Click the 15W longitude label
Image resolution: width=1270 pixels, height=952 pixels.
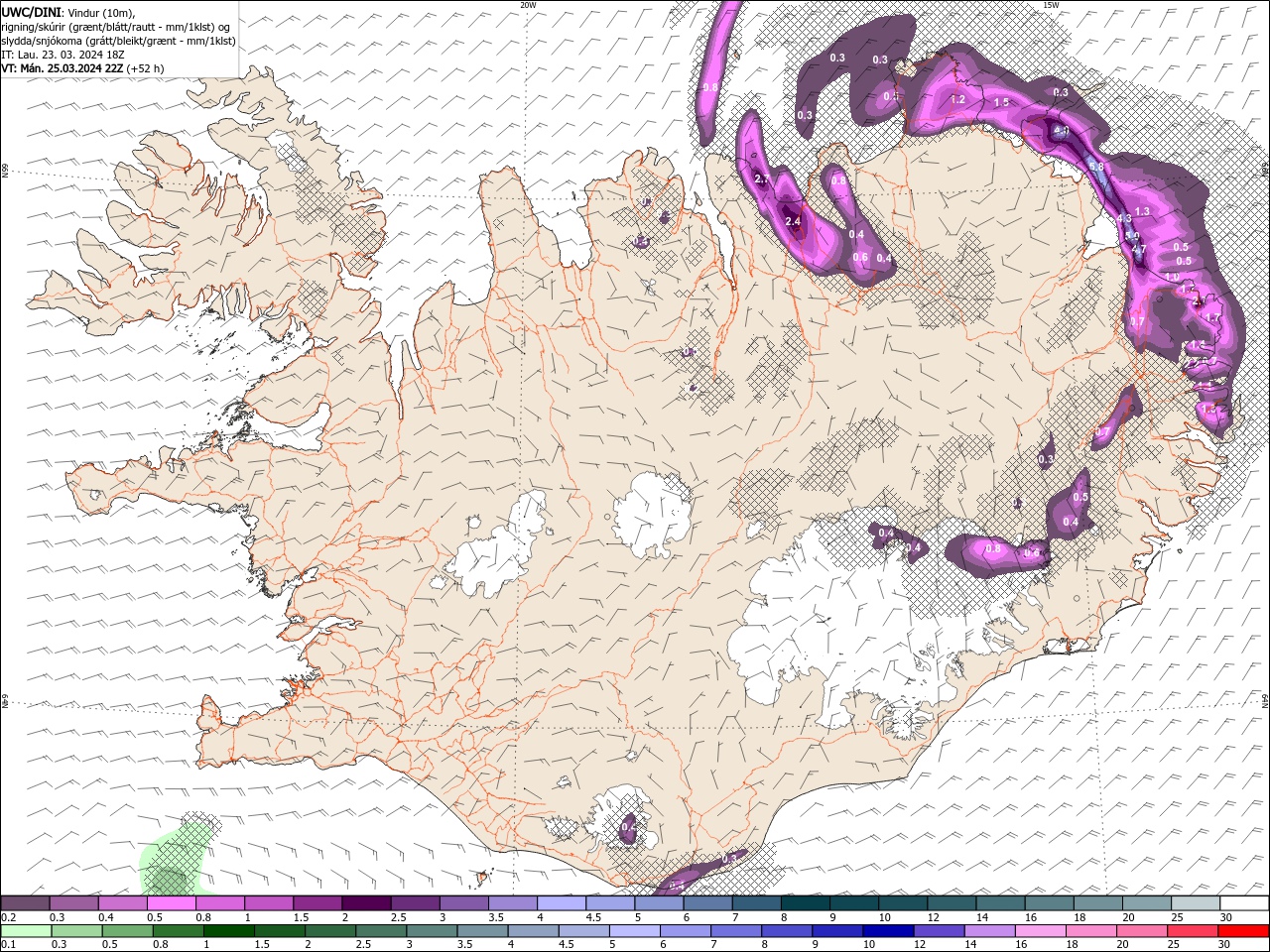(x=1051, y=5)
